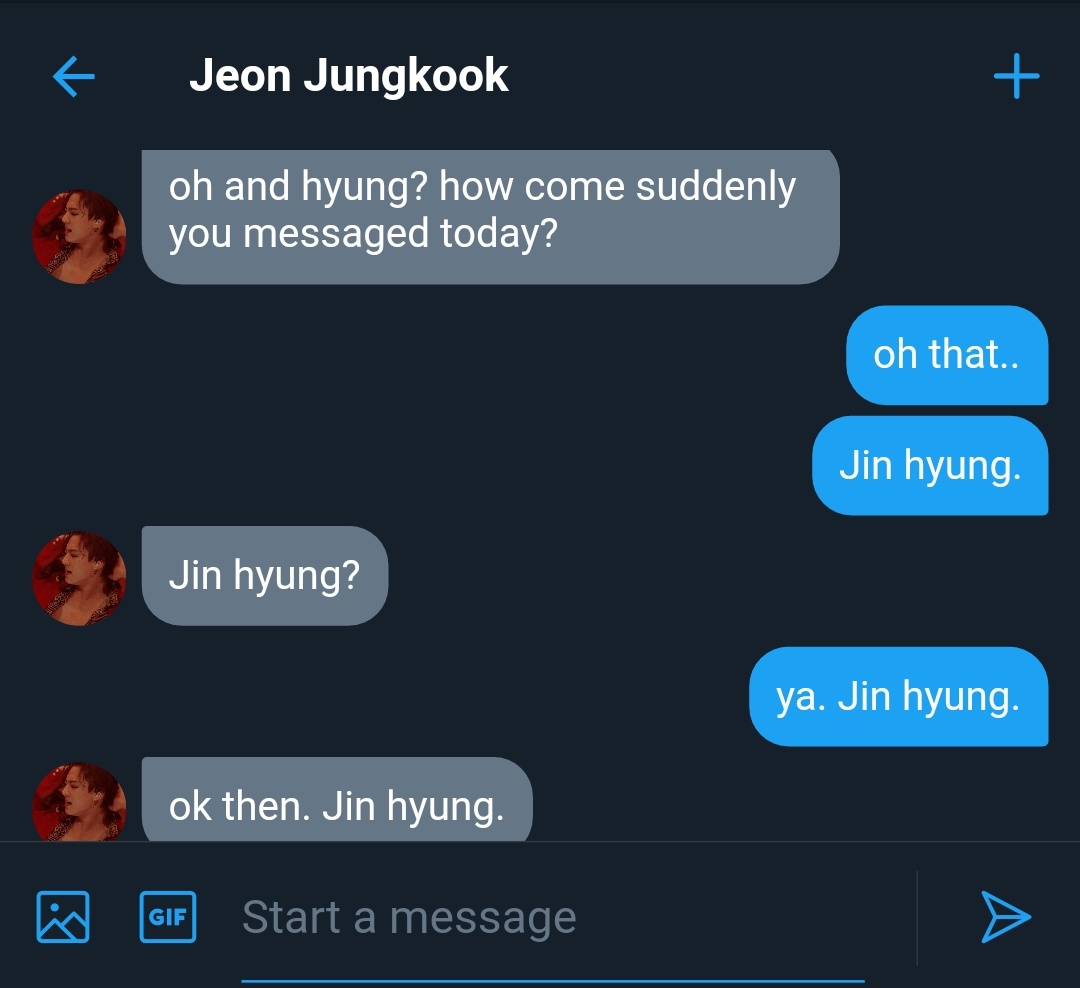Screen dimensions: 1080x988
Task: Open Jeon Jungkook conversation title
Action: pos(349,76)
